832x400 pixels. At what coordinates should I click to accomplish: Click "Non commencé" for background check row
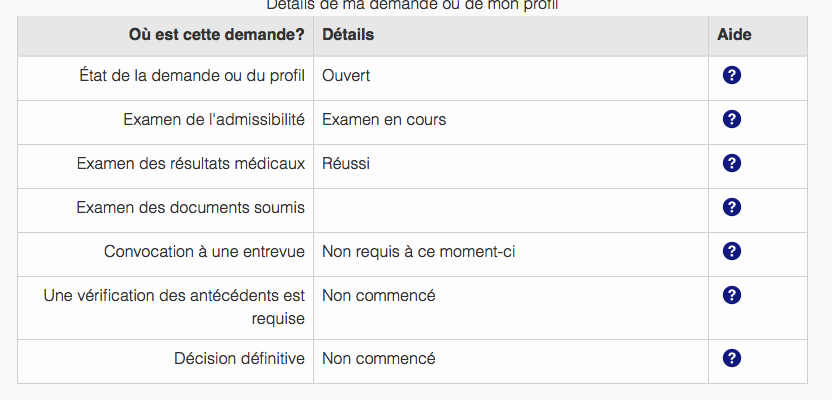coord(378,295)
